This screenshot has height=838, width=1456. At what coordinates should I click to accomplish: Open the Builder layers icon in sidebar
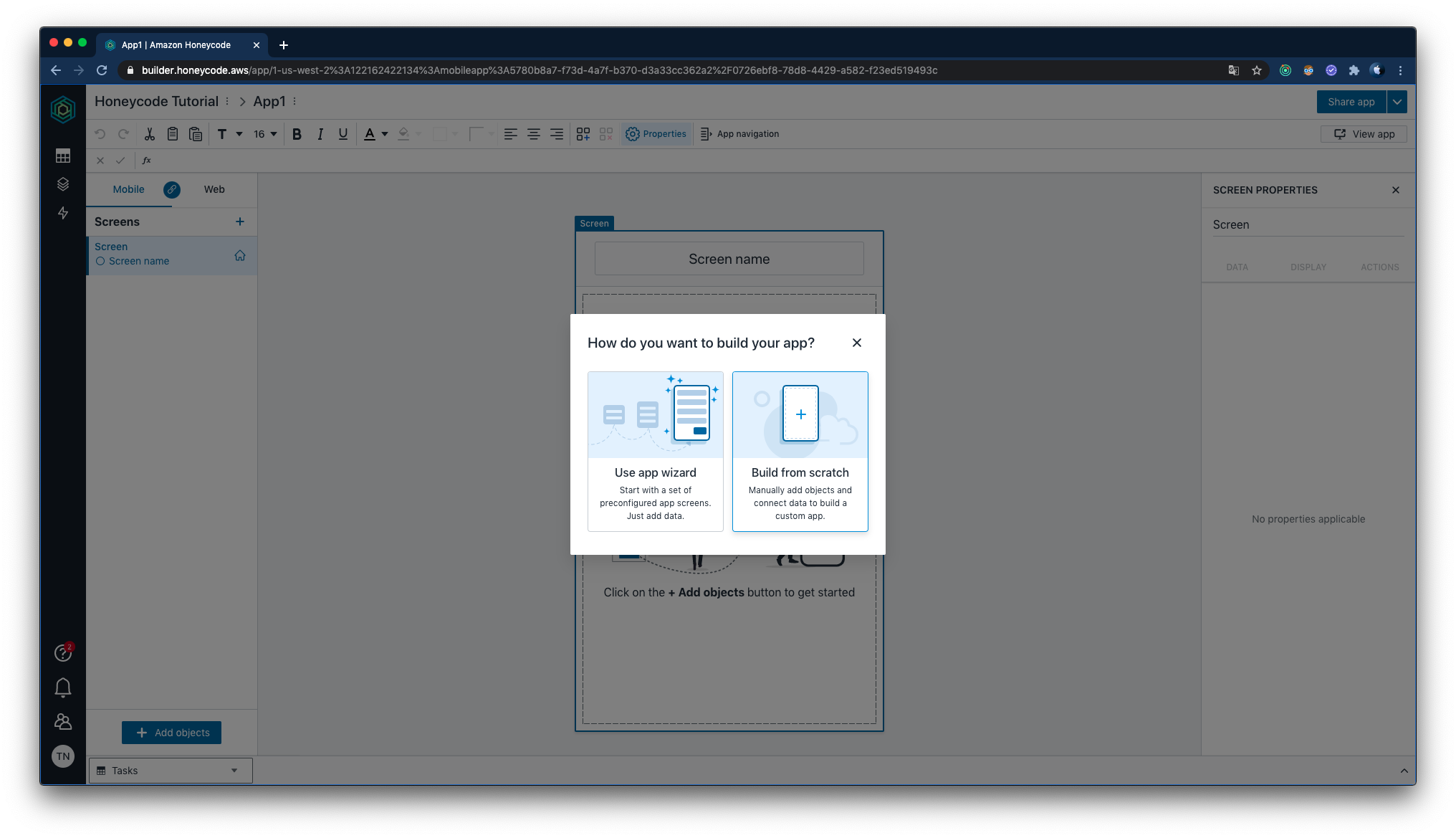(x=63, y=184)
